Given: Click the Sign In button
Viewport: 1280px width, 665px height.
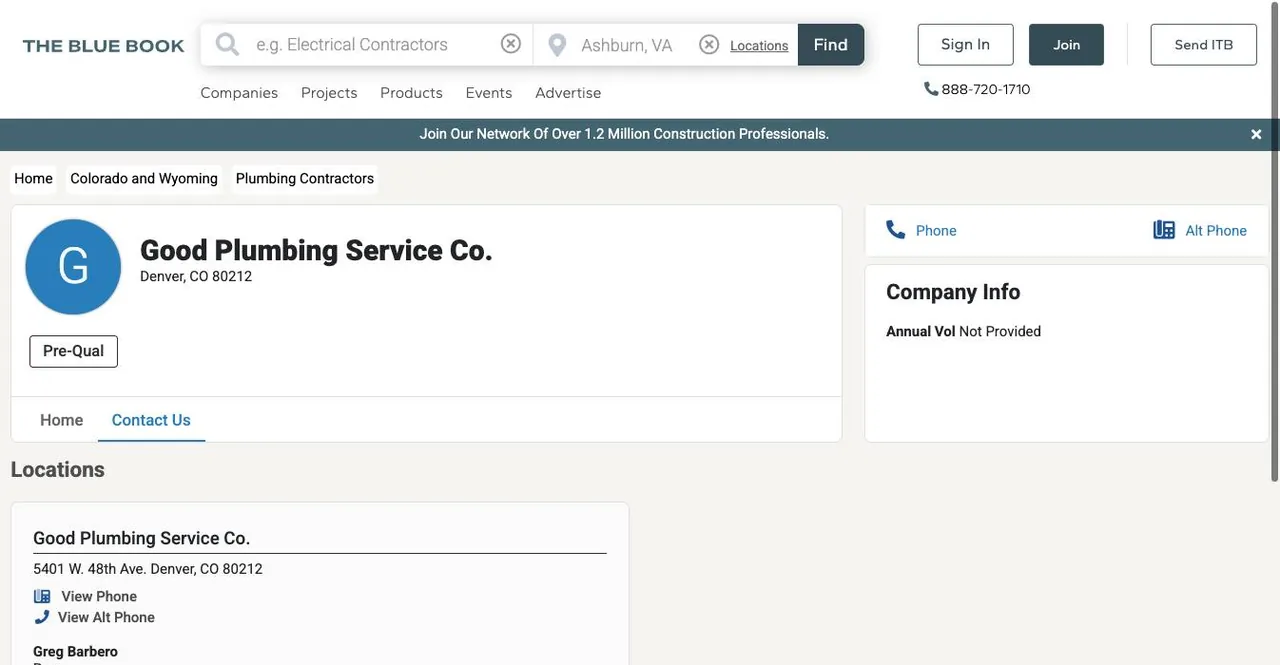Looking at the screenshot, I should click(x=965, y=45).
